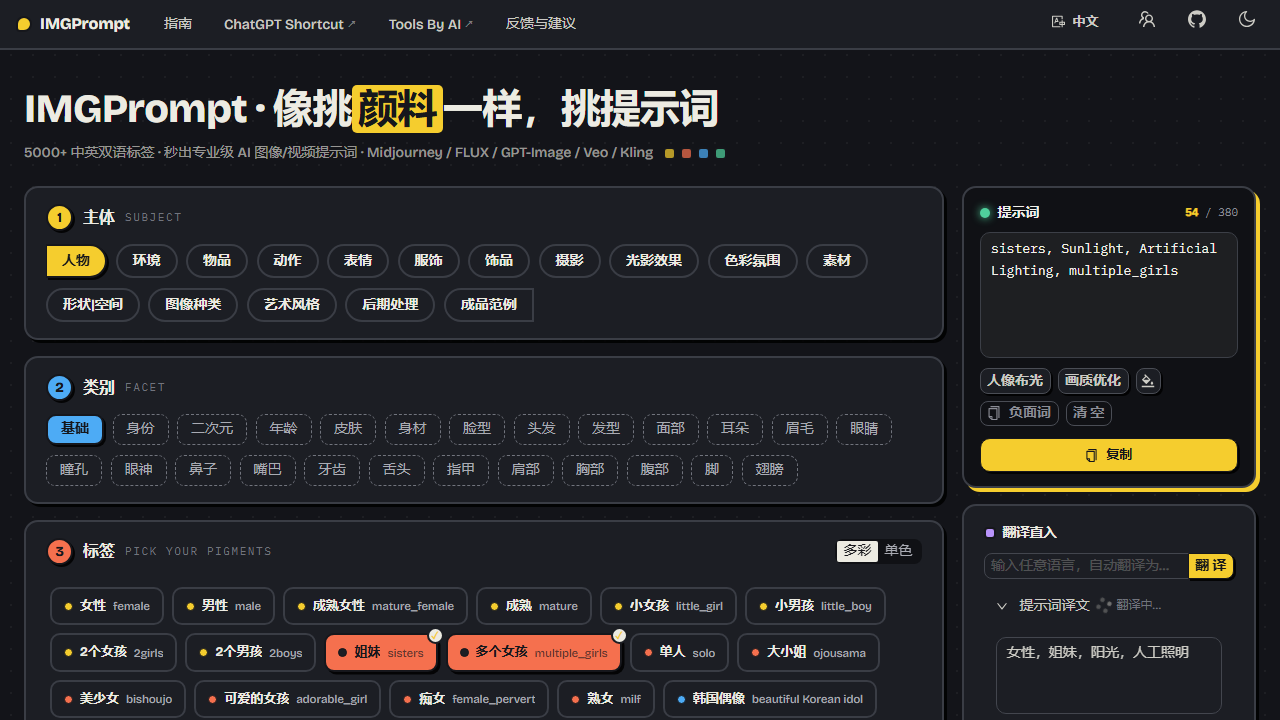Click the yellow 复制 copy button
The height and width of the screenshot is (720, 1280).
tap(1109, 455)
